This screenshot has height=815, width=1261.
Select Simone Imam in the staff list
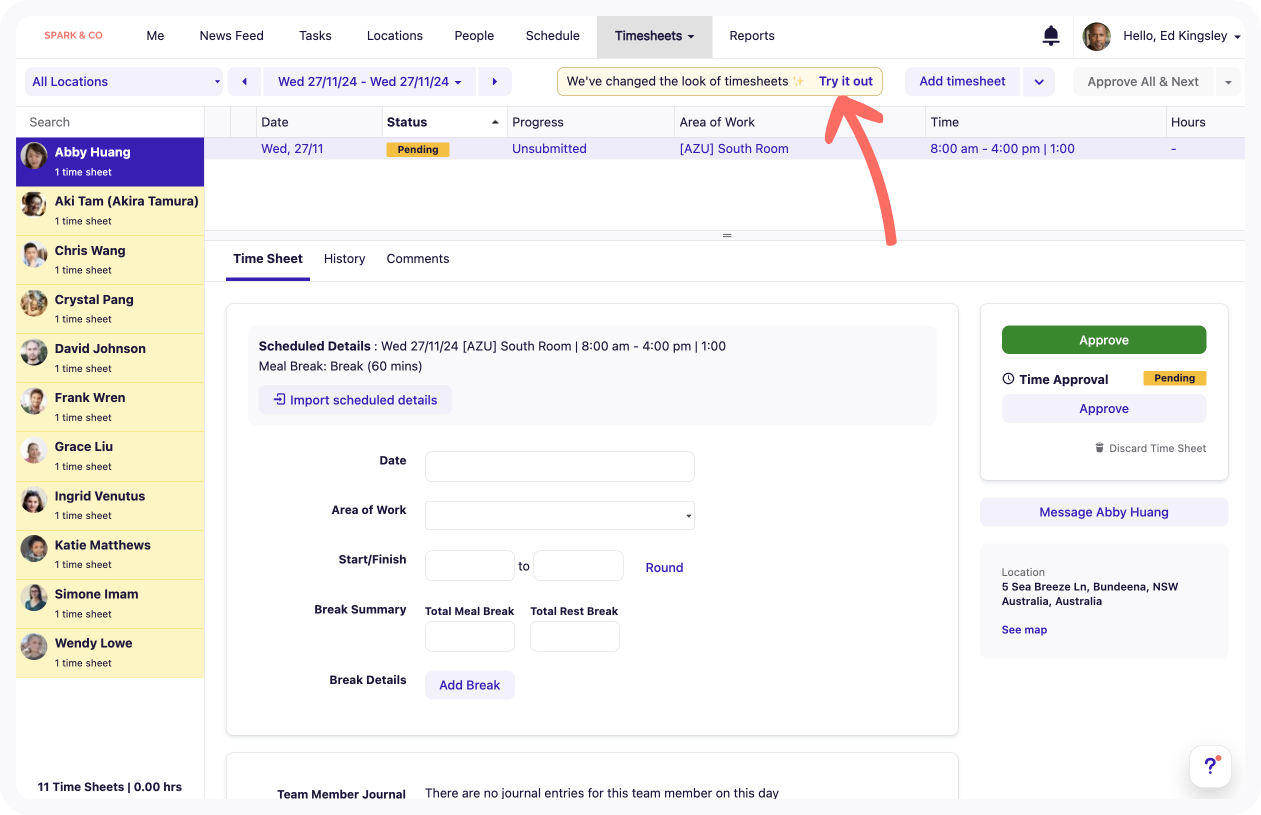pos(110,603)
